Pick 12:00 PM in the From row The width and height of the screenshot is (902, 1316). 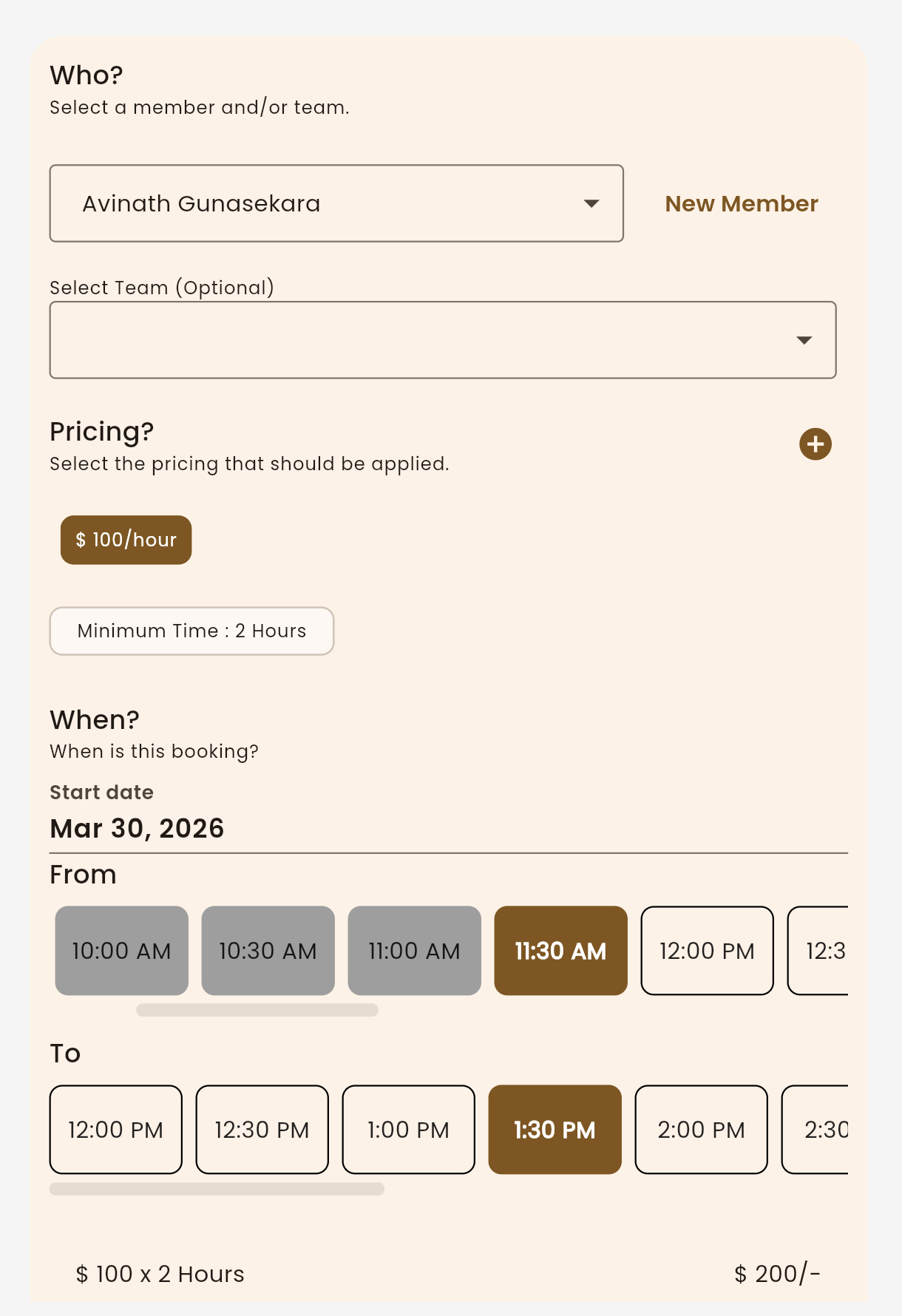point(707,951)
